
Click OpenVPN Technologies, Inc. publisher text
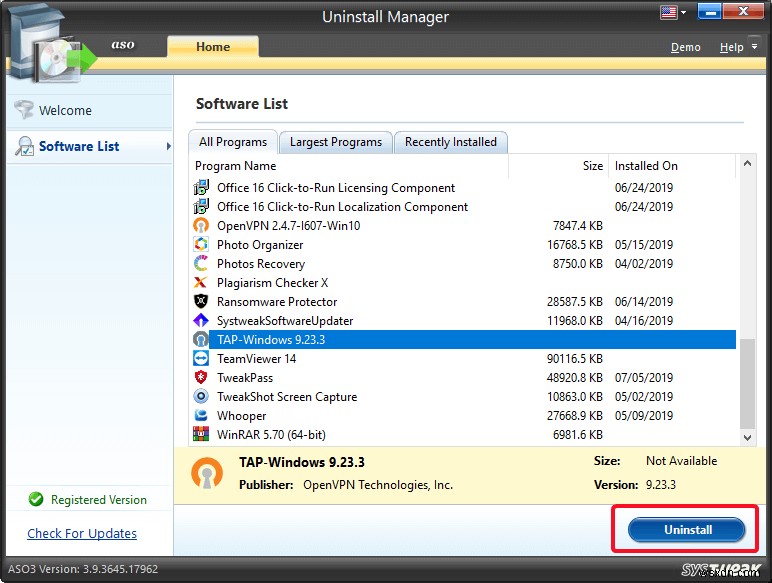click(x=378, y=485)
